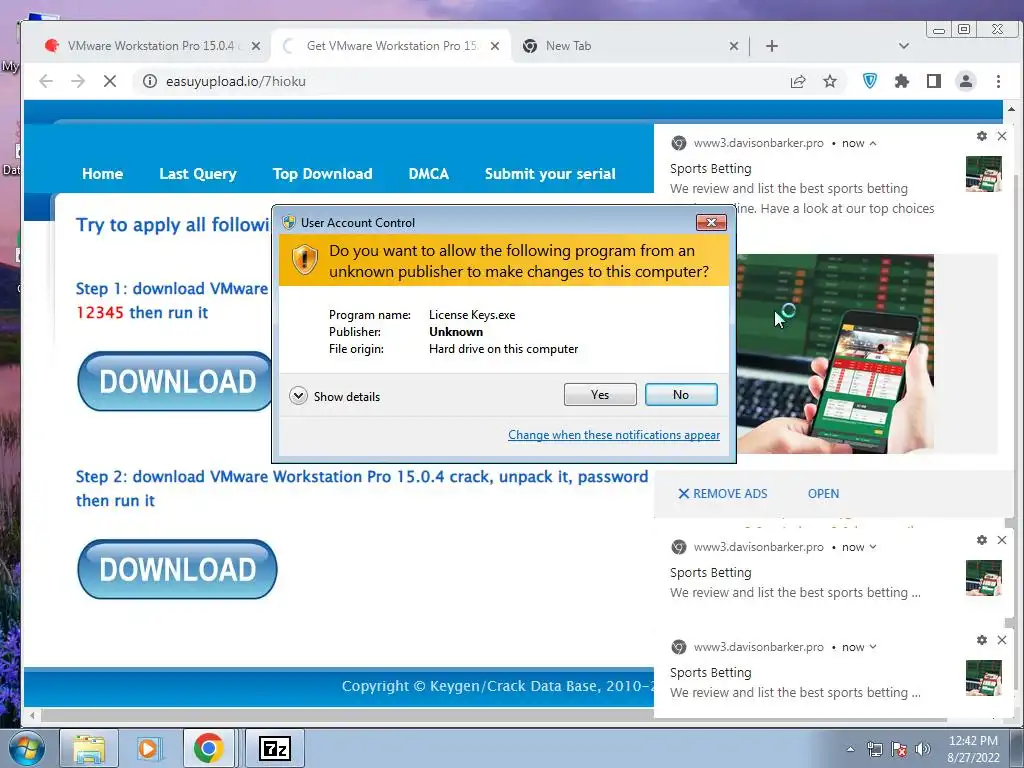Open the tab search chevron

pos(904,46)
